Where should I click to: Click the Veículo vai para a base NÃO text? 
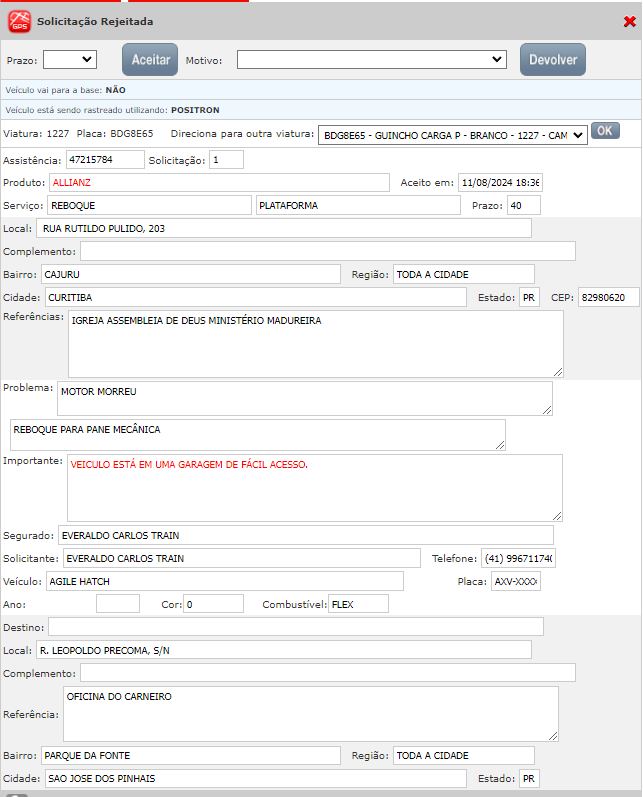(x=66, y=90)
